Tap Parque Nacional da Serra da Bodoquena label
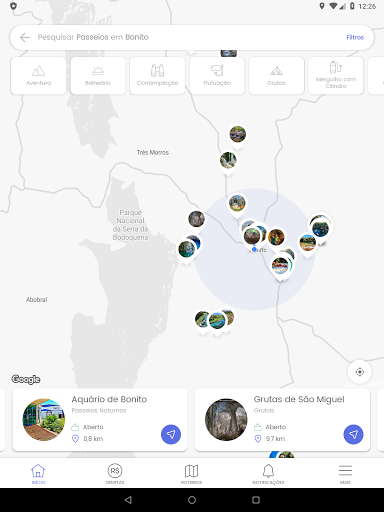Screen dimensions: 384x512 coord(130,225)
